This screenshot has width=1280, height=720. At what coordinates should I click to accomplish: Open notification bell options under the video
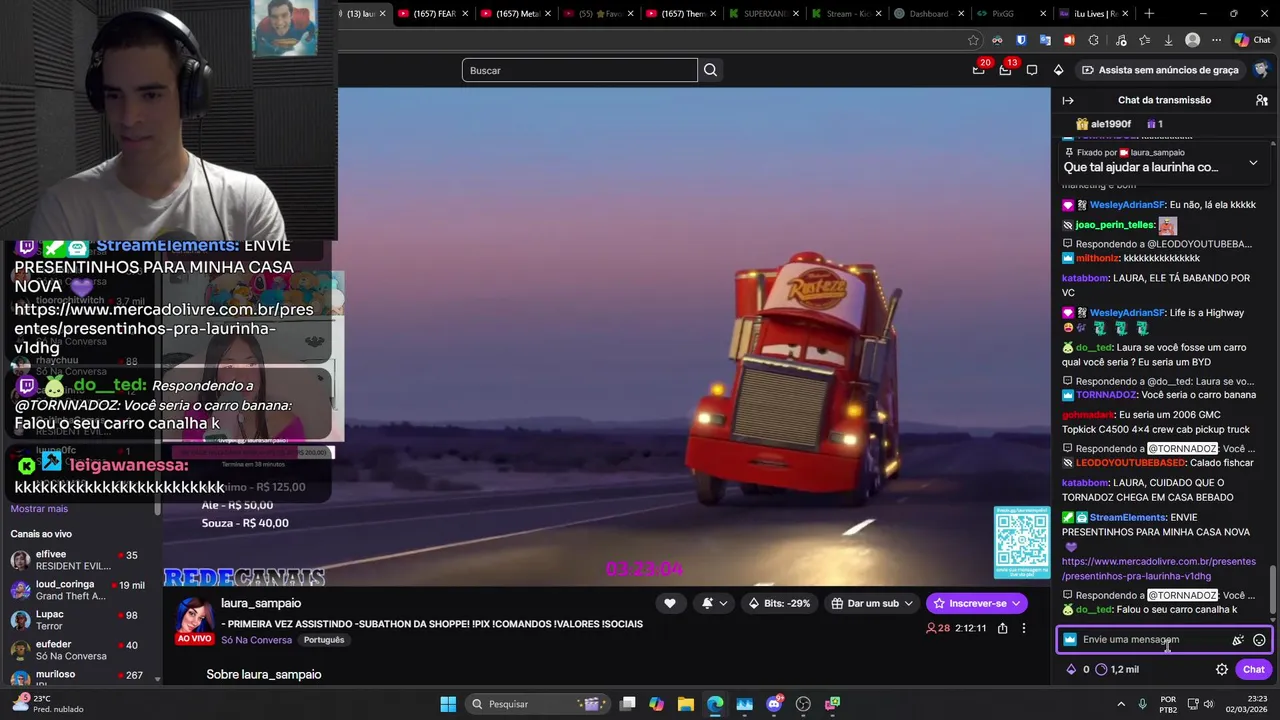[x=714, y=603]
